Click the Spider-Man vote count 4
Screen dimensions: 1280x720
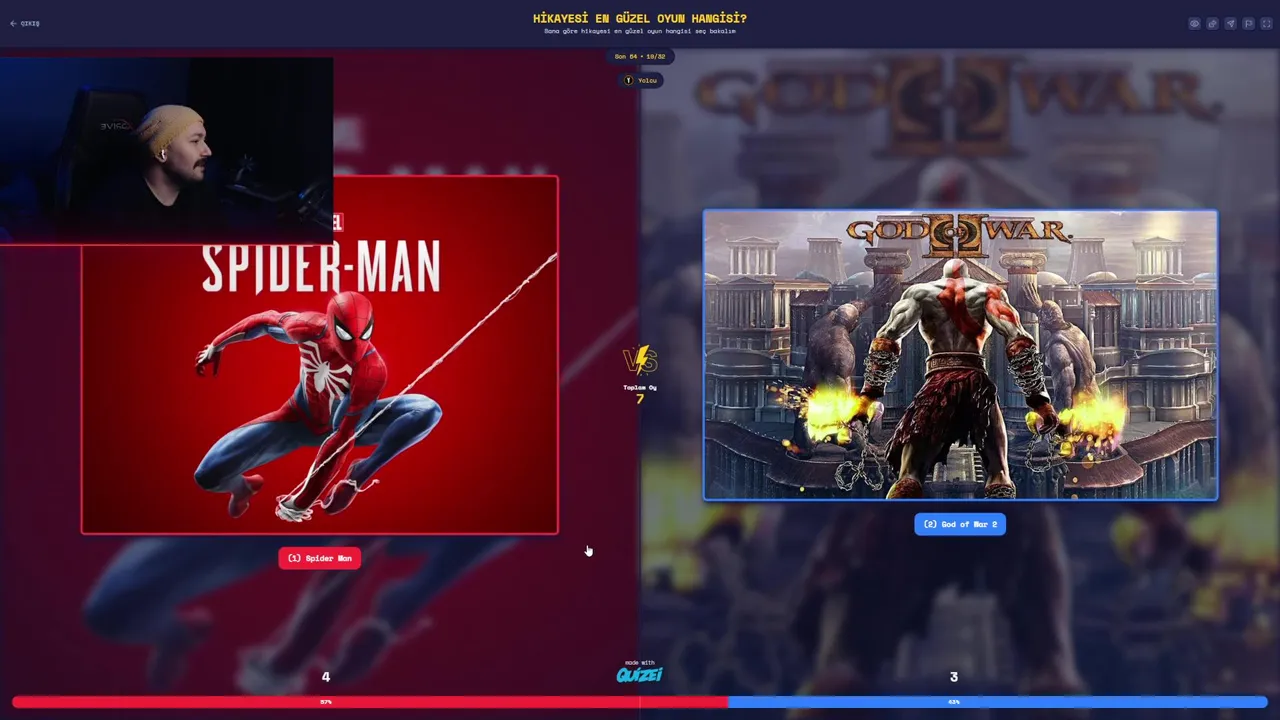point(326,677)
